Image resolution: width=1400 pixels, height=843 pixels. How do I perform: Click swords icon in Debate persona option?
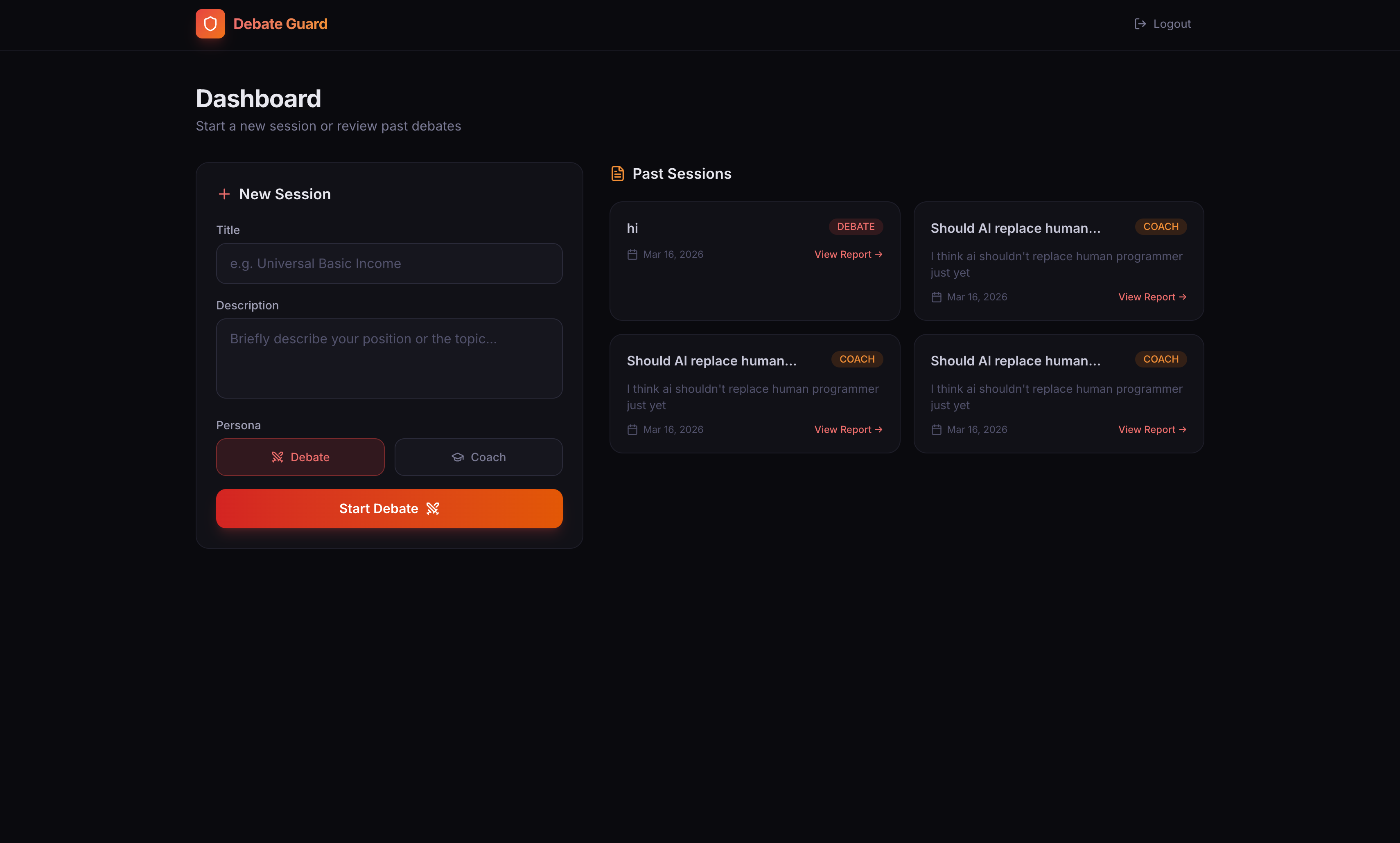(x=277, y=457)
